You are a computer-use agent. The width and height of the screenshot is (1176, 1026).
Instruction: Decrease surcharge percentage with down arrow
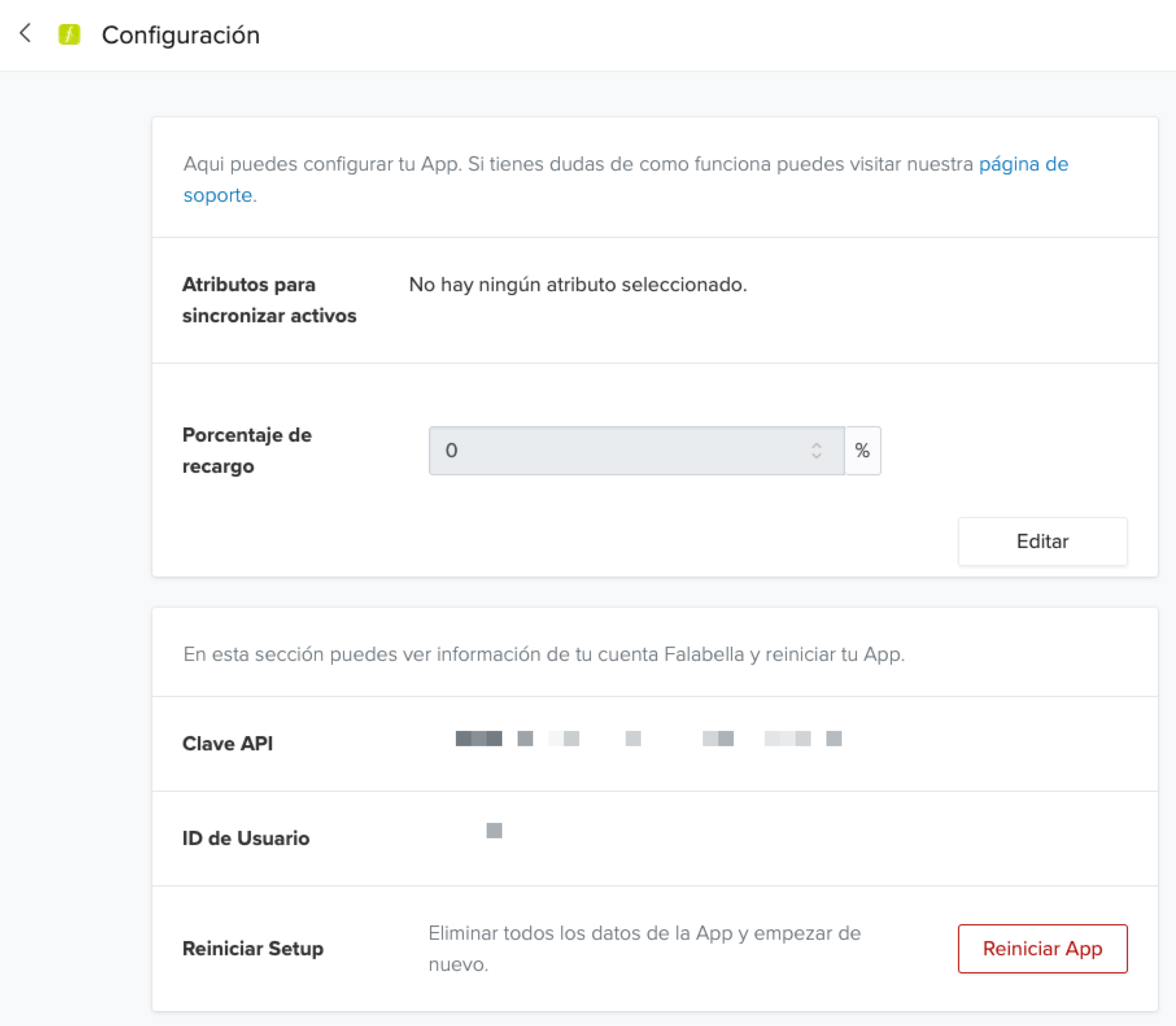(x=817, y=457)
